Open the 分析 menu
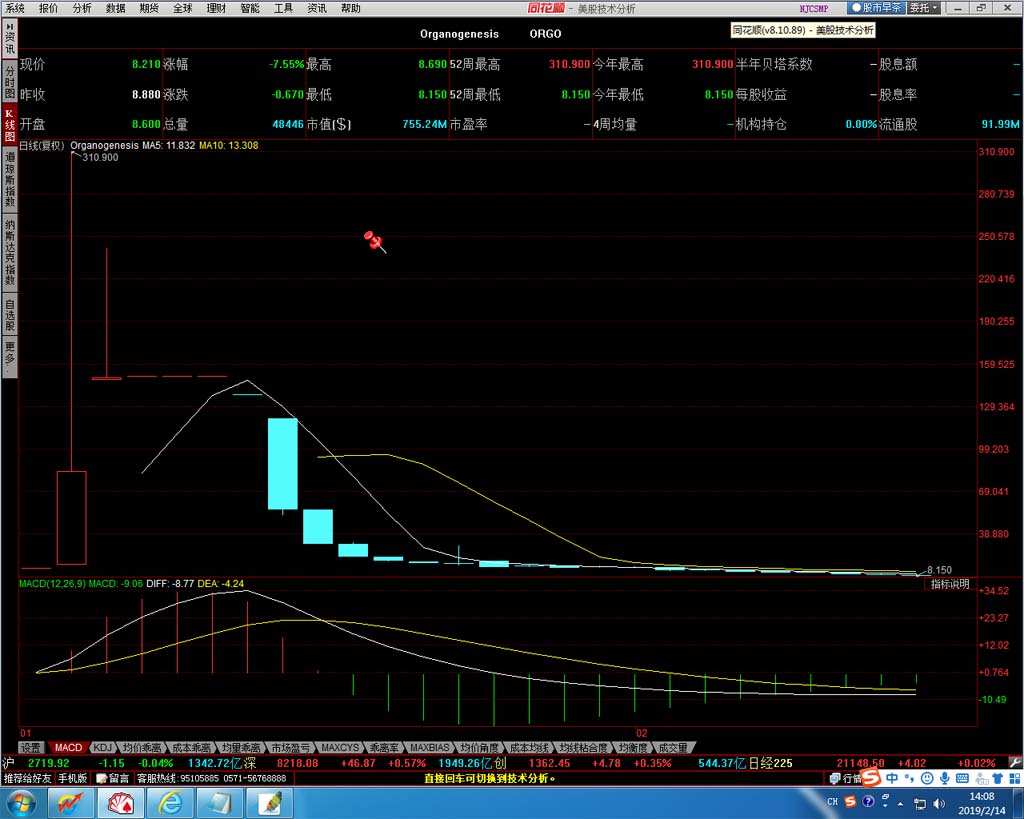 (x=82, y=8)
